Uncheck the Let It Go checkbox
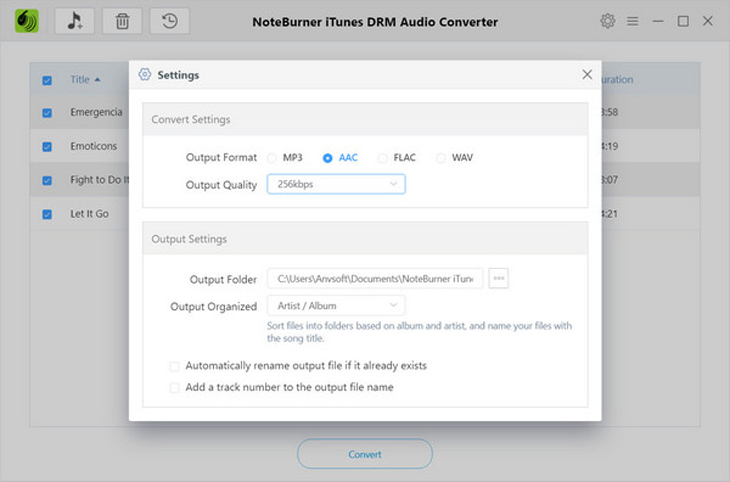Screen dimensions: 730x482 coord(47,214)
